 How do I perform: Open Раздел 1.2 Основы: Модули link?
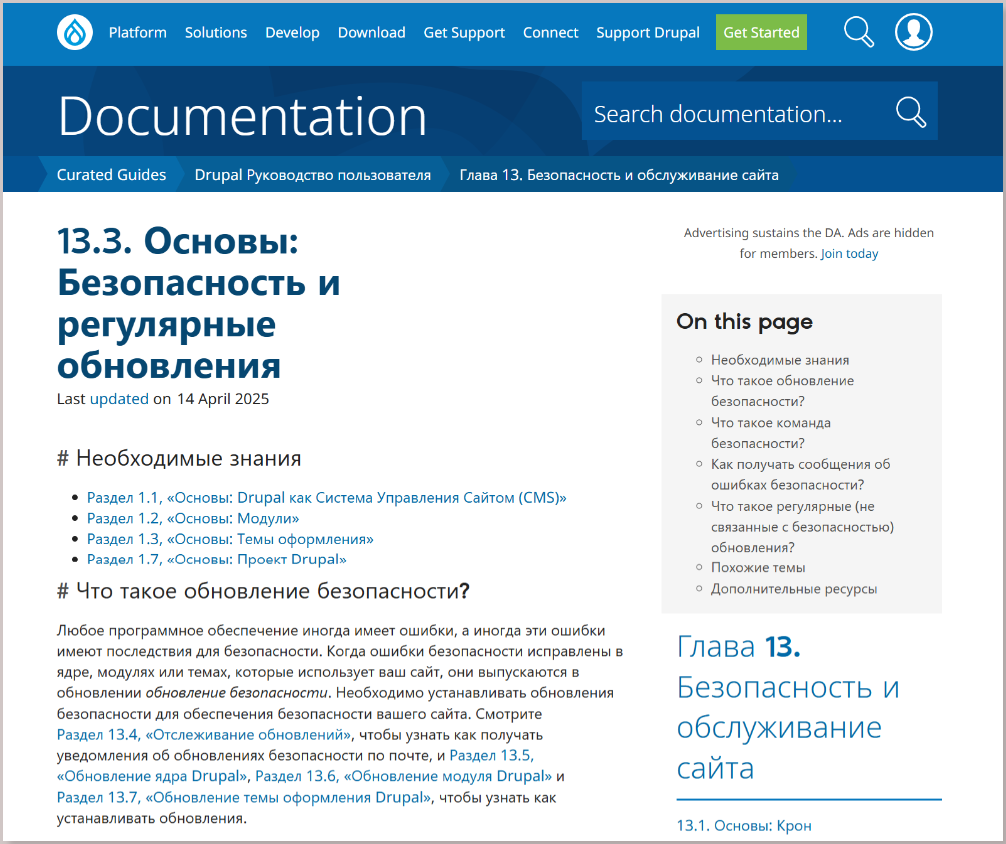[x=193, y=518]
